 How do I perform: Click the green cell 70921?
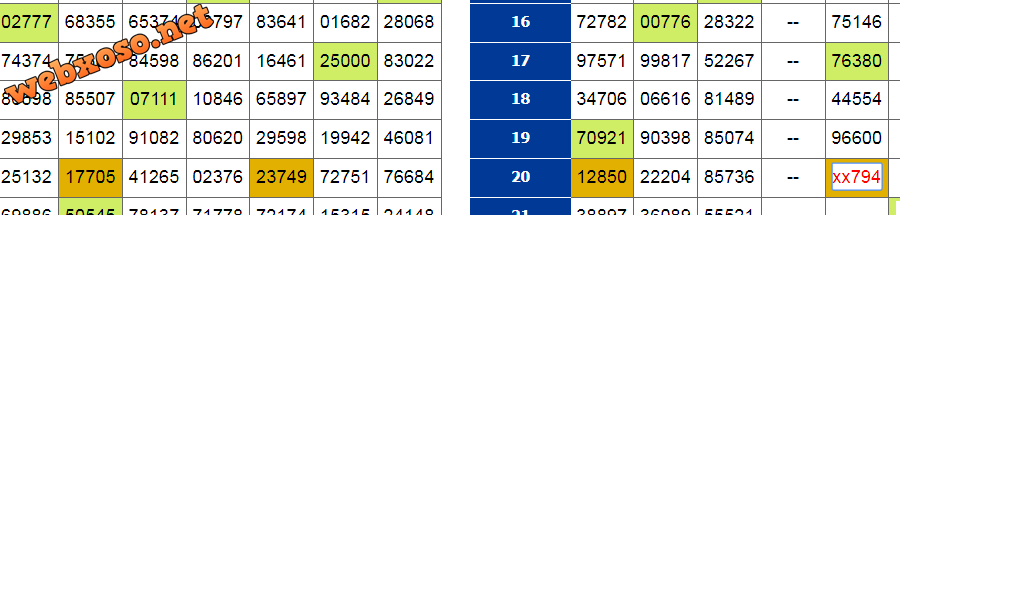click(x=602, y=138)
